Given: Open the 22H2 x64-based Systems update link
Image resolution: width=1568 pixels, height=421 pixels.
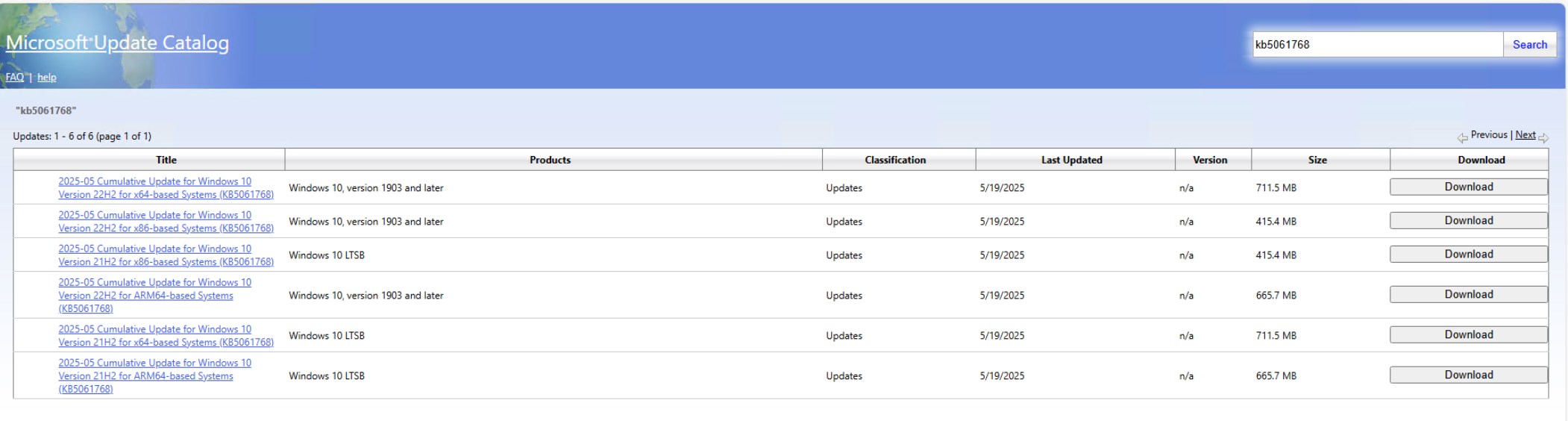Looking at the screenshot, I should coord(166,187).
